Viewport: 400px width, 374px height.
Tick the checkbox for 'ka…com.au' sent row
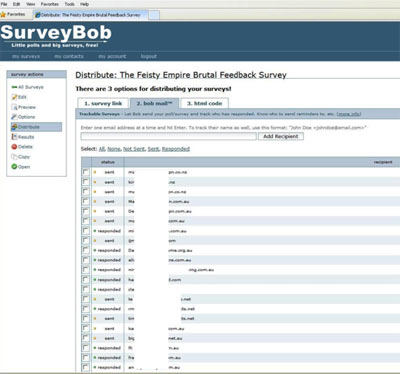click(86, 328)
